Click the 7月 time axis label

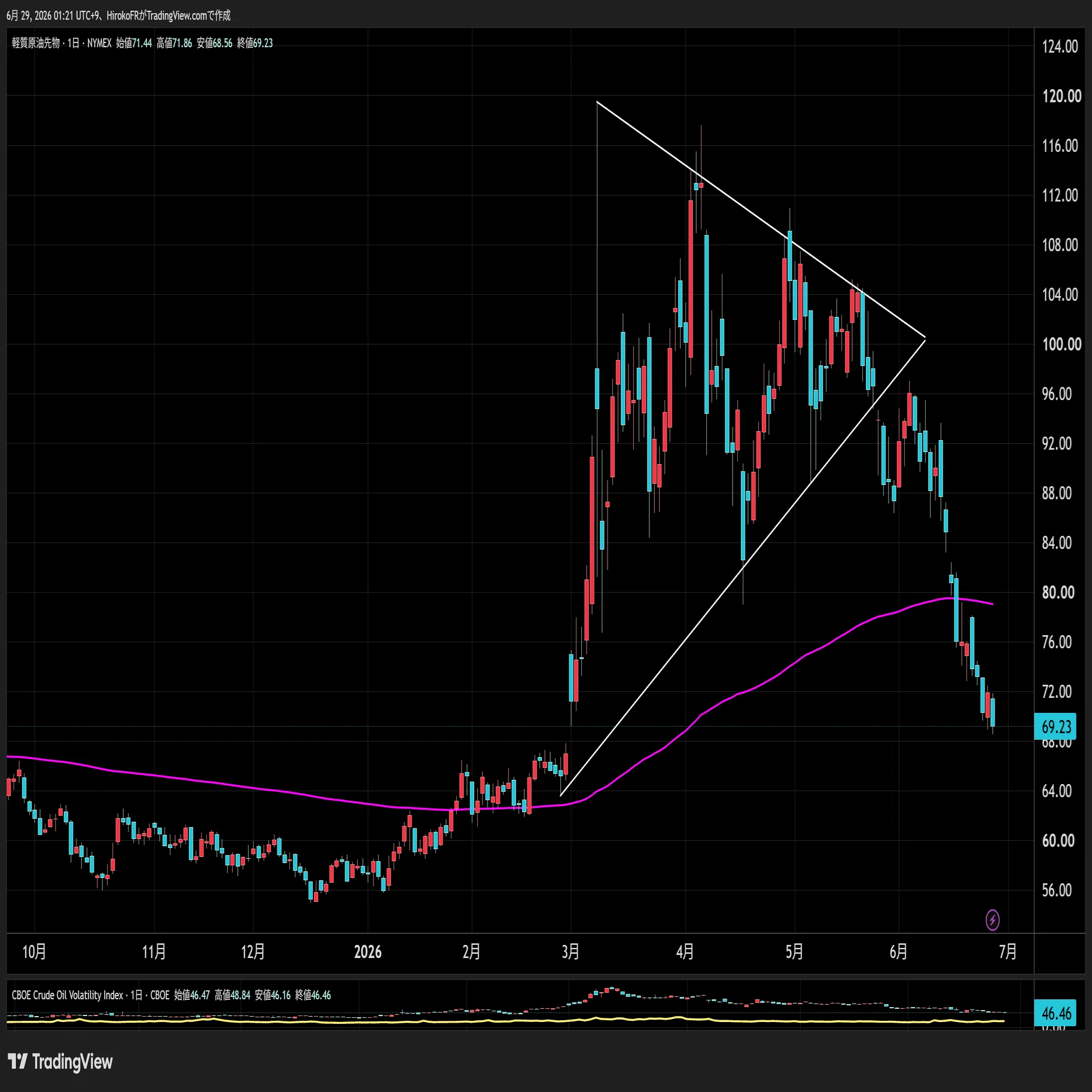click(1008, 951)
